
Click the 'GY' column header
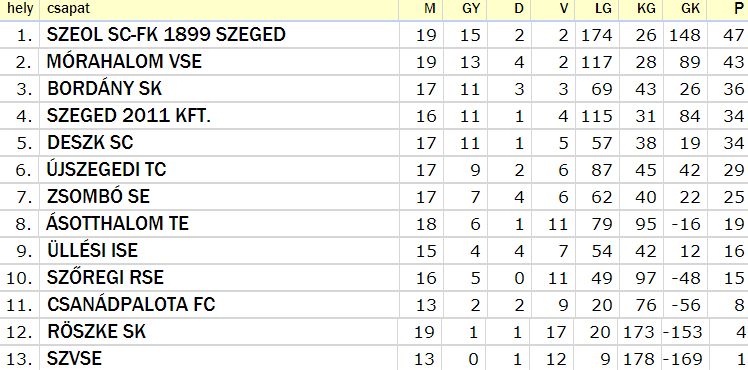[x=471, y=10]
